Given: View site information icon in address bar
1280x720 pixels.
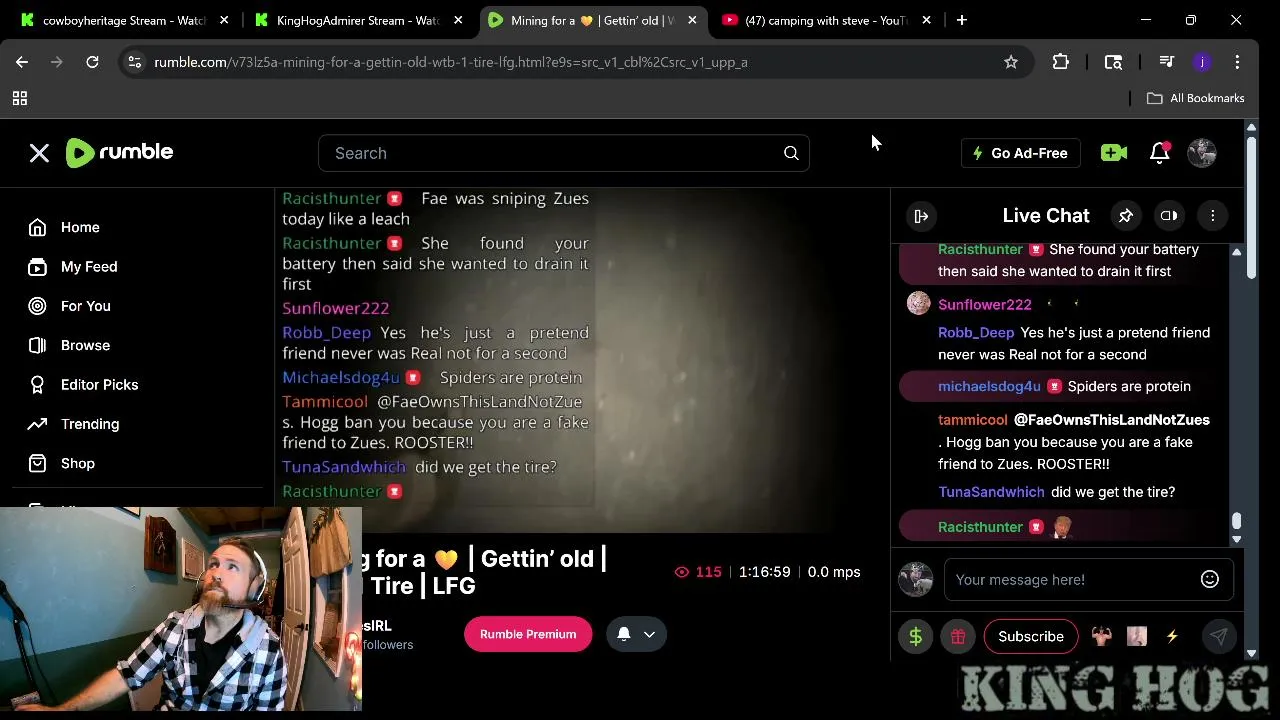Looking at the screenshot, I should click(135, 62).
